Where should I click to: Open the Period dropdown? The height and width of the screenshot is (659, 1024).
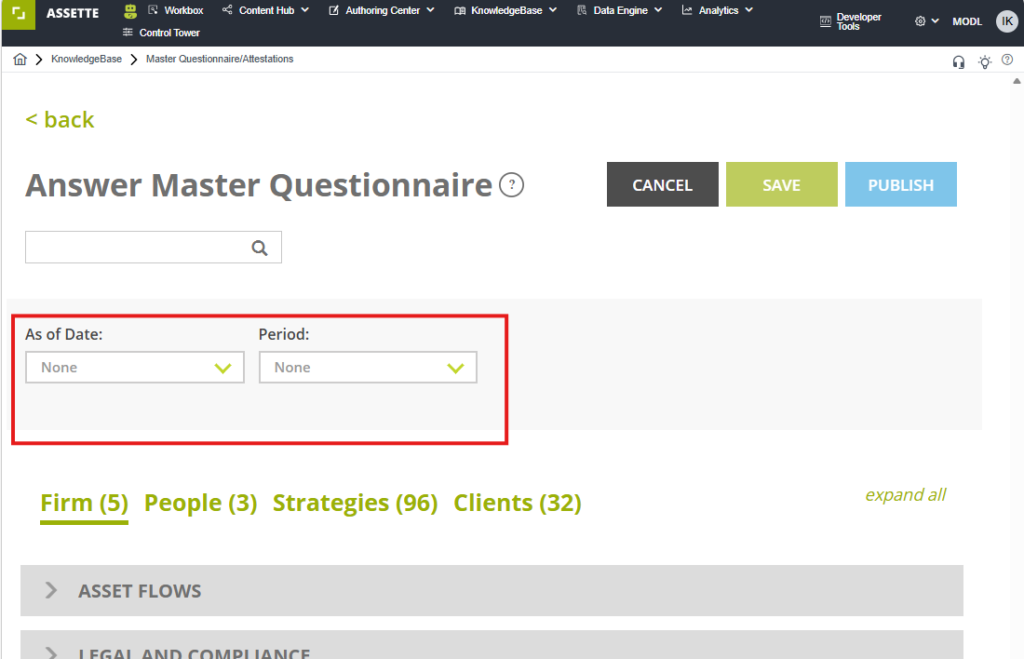coord(367,368)
